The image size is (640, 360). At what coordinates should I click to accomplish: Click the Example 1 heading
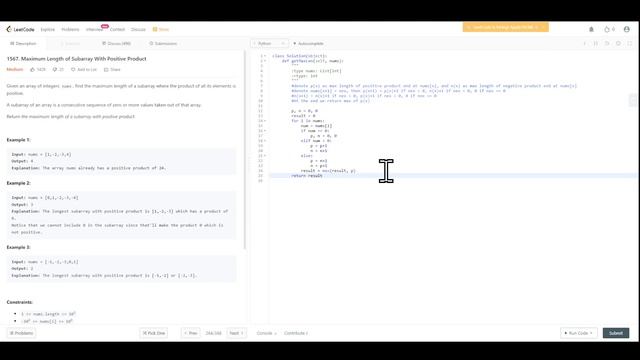[x=18, y=140]
